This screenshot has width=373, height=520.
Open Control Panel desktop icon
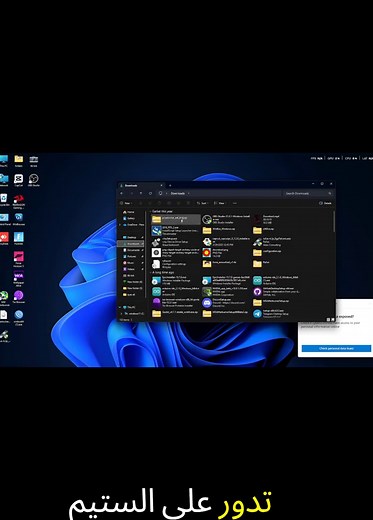click(4, 219)
